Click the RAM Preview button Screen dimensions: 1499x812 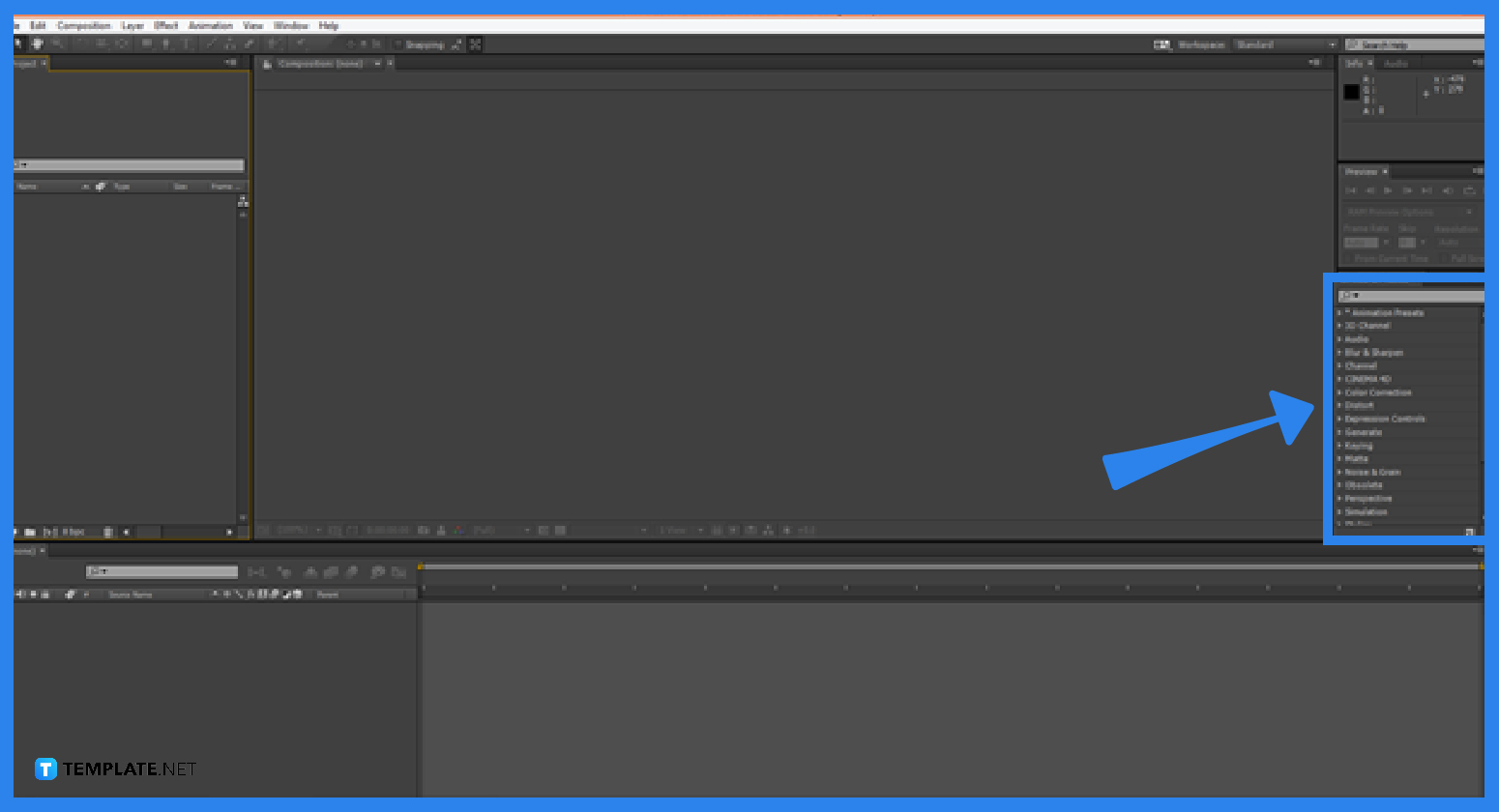click(x=1468, y=190)
